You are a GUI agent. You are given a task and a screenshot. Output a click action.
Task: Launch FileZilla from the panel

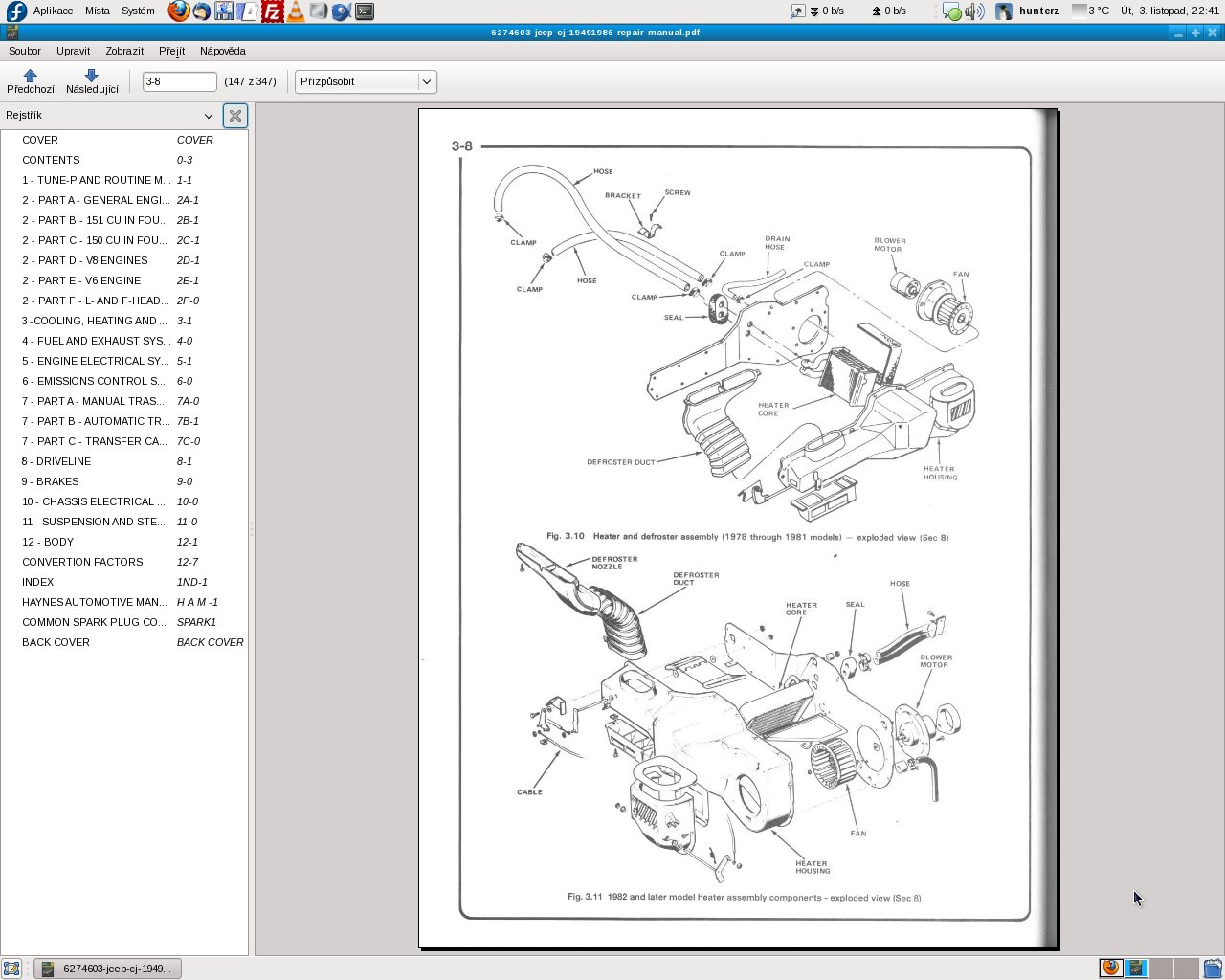point(273,11)
